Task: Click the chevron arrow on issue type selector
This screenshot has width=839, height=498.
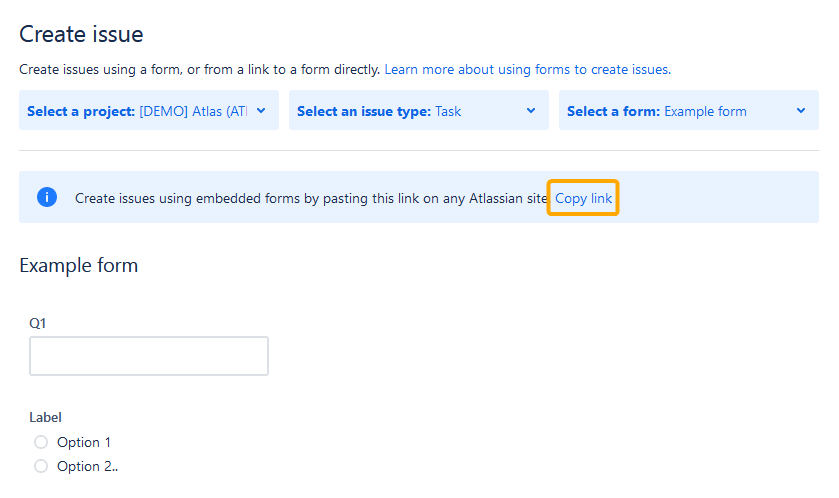Action: (531, 111)
